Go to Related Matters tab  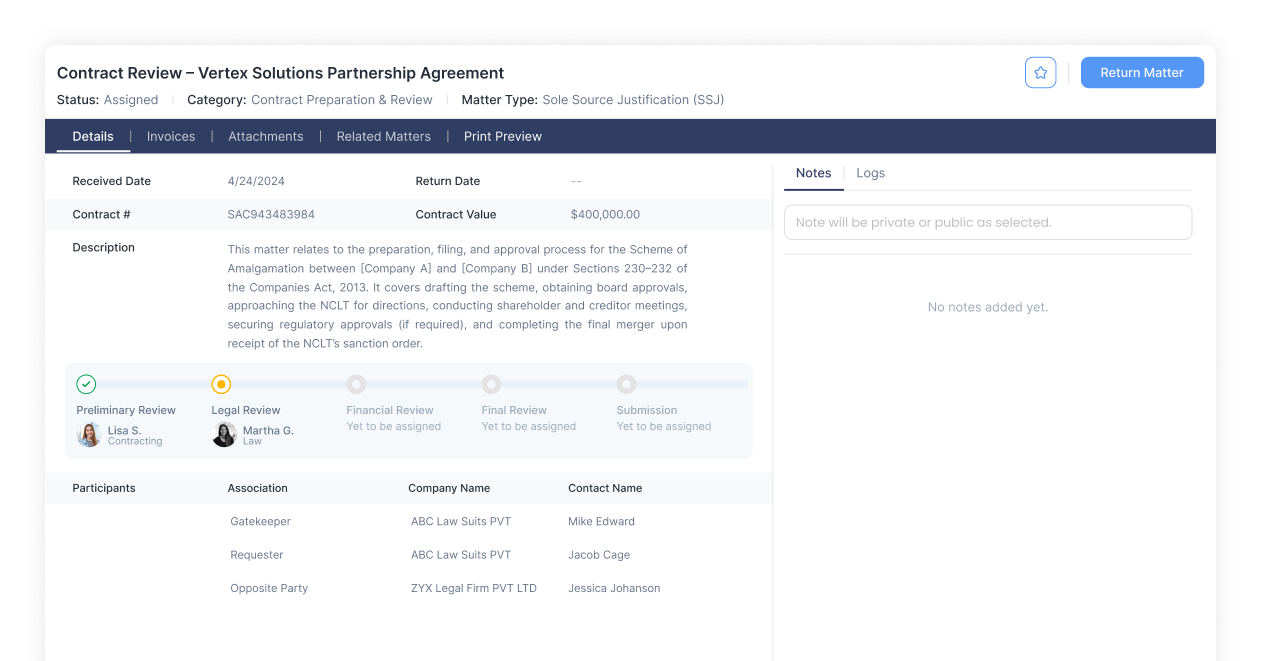click(x=383, y=136)
